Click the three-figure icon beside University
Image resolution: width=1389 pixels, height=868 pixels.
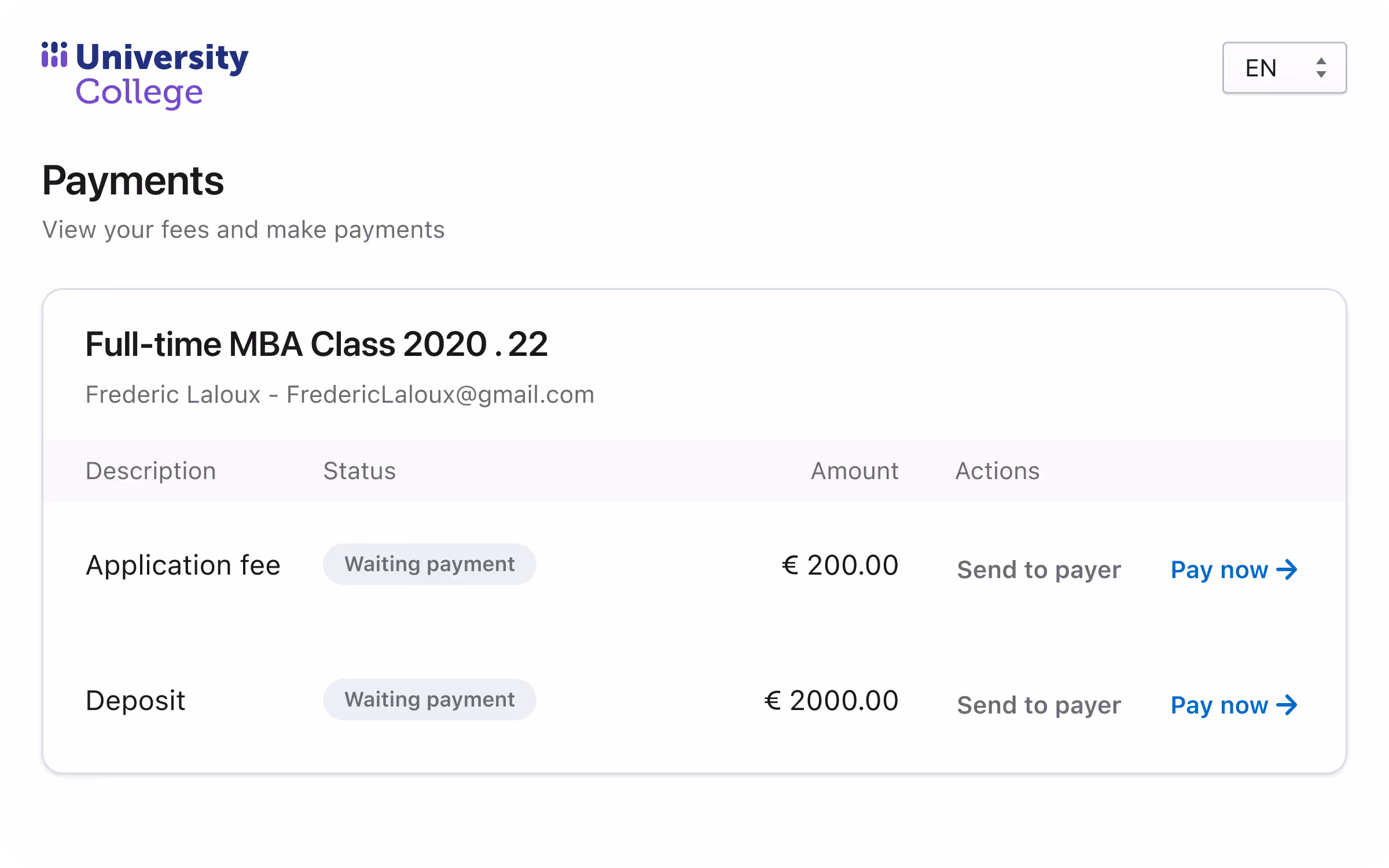click(x=54, y=54)
